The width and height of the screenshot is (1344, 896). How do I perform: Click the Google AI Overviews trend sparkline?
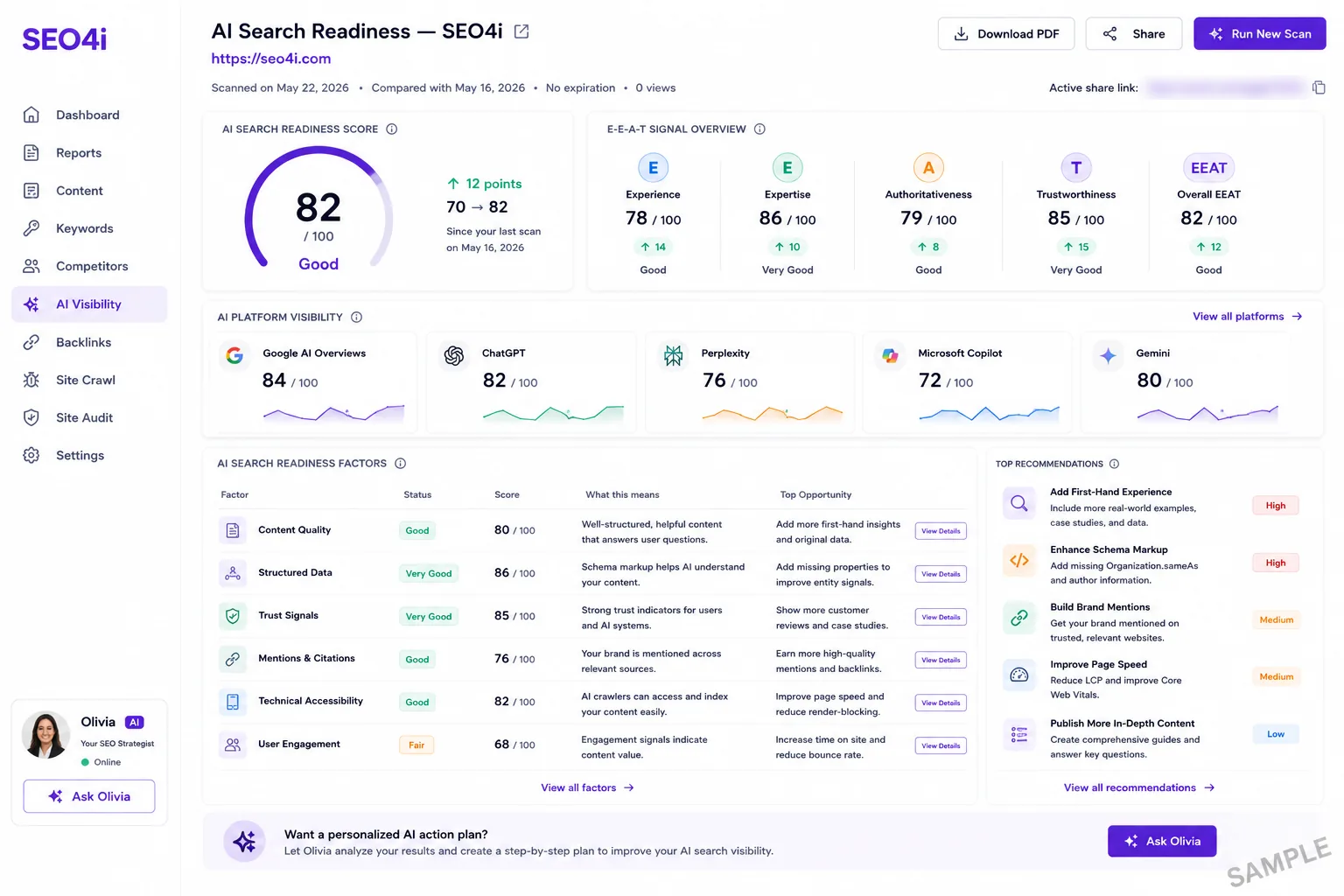pos(333,413)
